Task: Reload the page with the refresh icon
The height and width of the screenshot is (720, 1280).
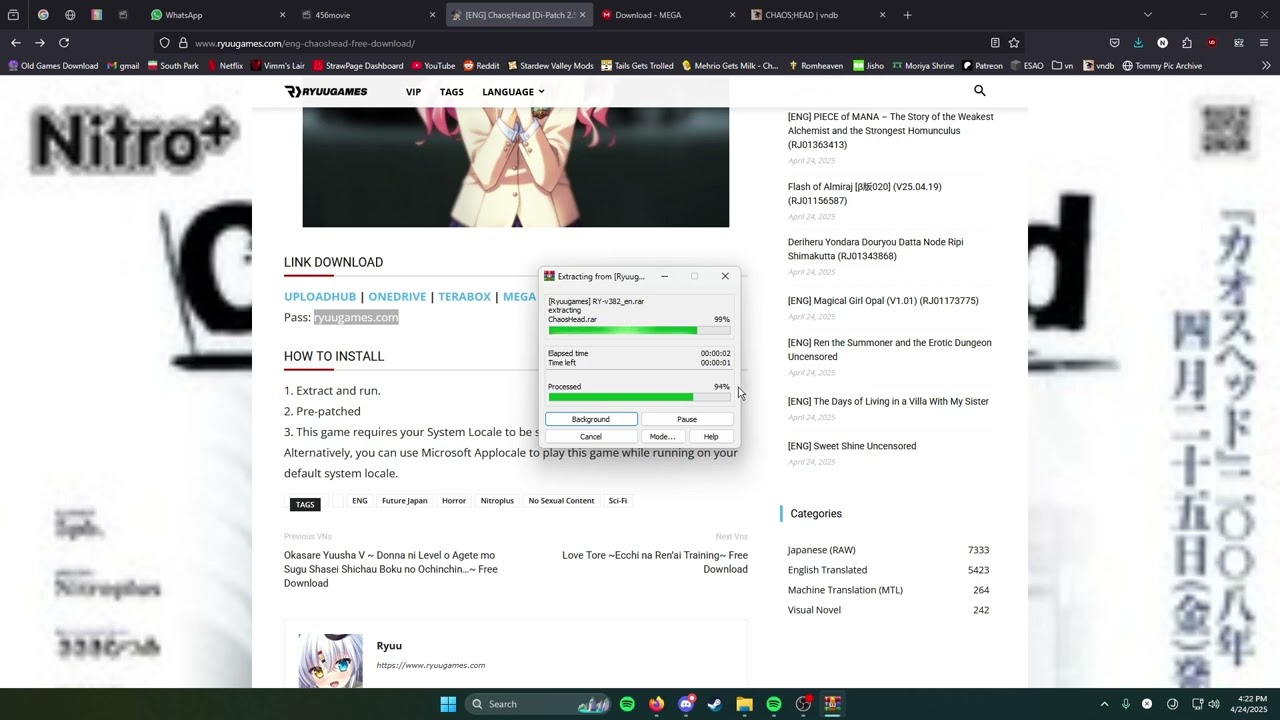Action: point(64,43)
